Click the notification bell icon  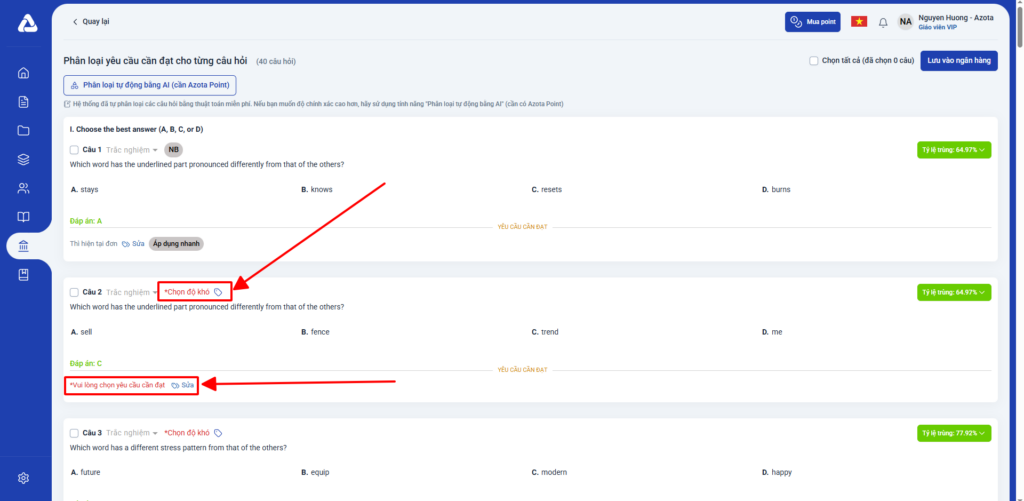coord(882,22)
